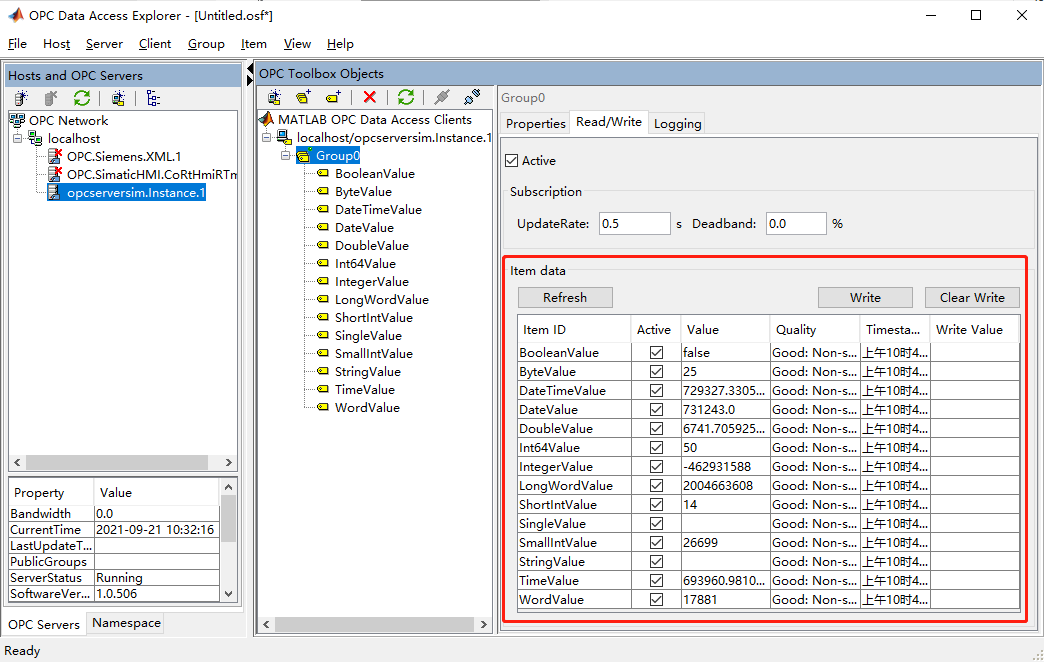Refresh the OPC Network hosts list

point(82,98)
